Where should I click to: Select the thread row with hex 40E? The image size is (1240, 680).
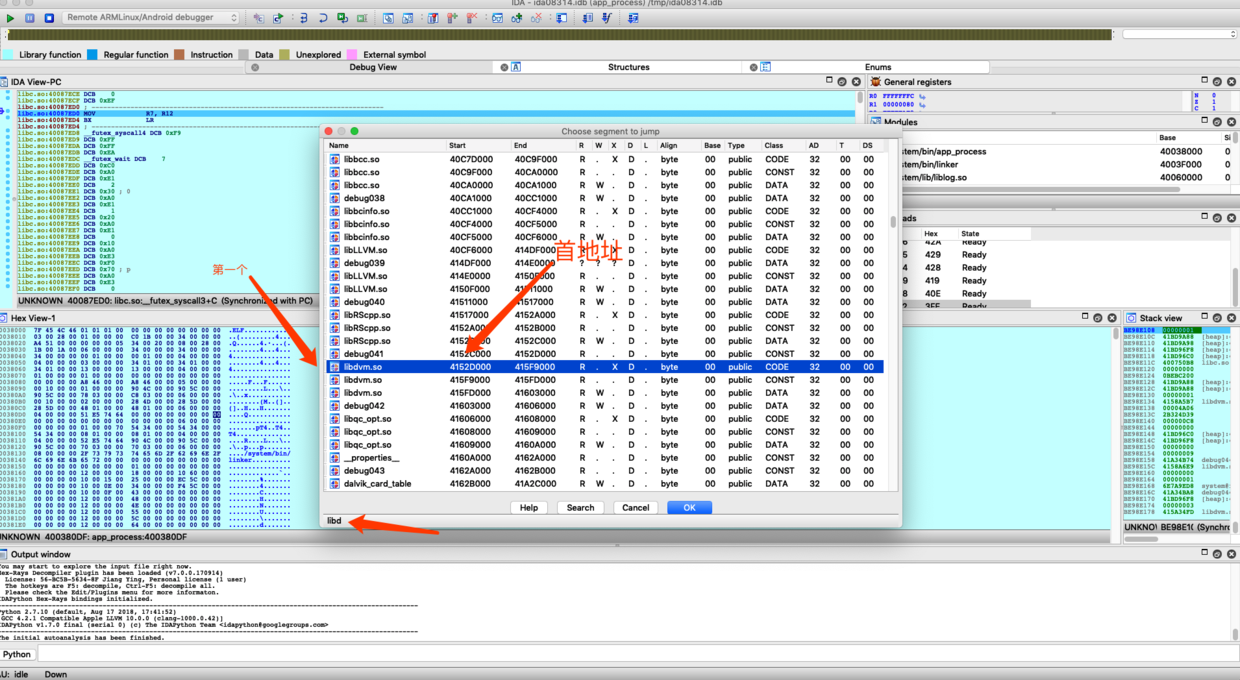point(965,294)
